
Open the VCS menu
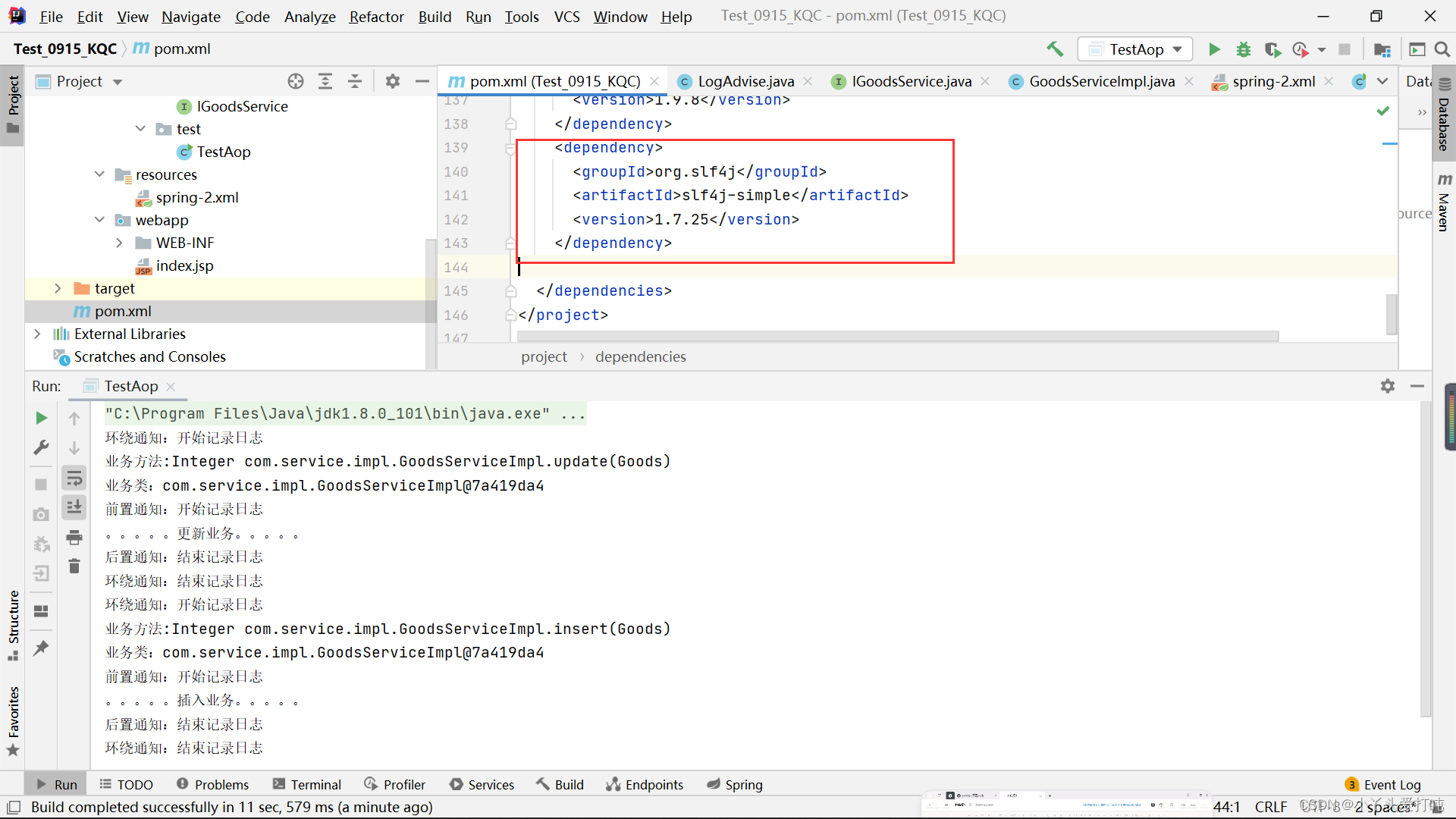coord(566,16)
